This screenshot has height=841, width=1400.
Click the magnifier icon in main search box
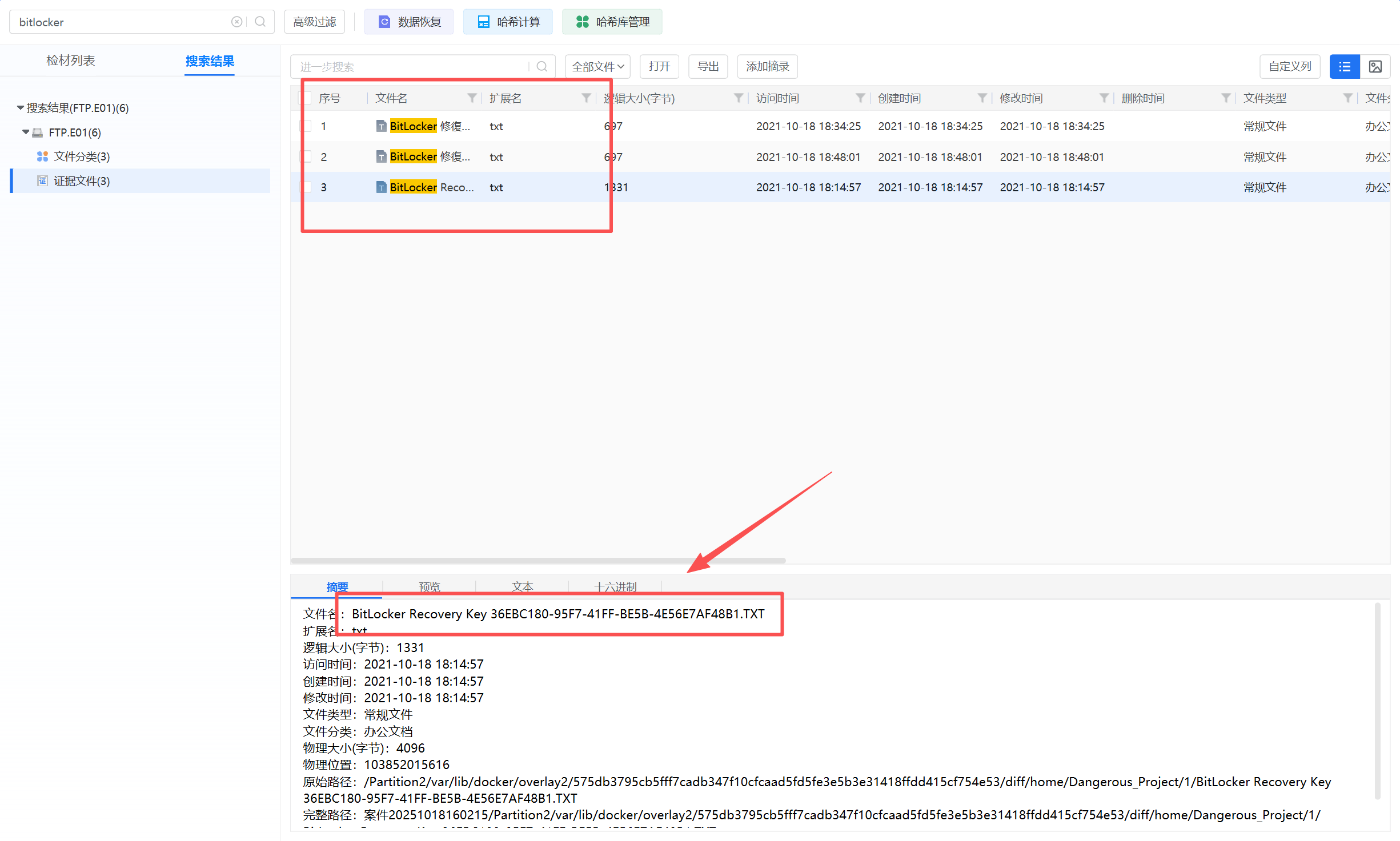point(260,22)
